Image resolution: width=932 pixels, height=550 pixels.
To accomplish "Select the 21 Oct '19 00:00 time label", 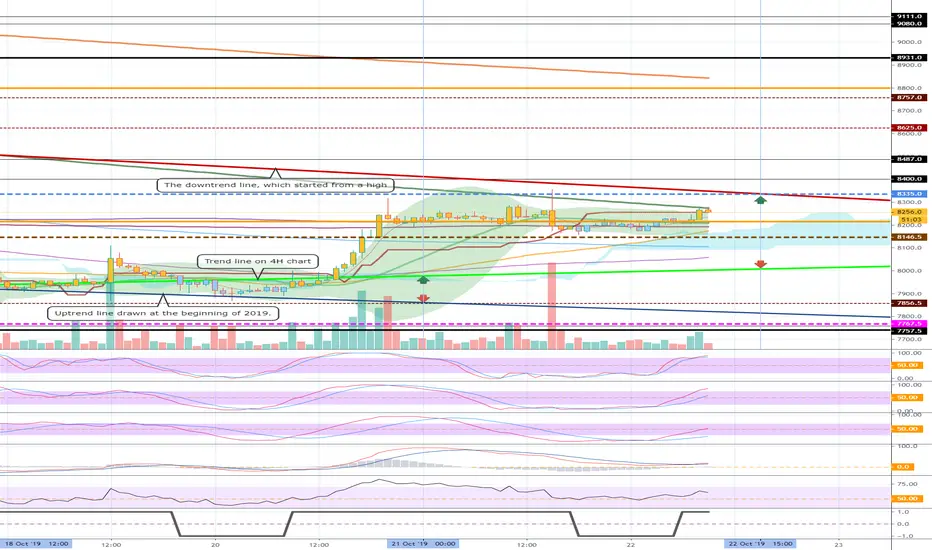I will (x=423, y=543).
